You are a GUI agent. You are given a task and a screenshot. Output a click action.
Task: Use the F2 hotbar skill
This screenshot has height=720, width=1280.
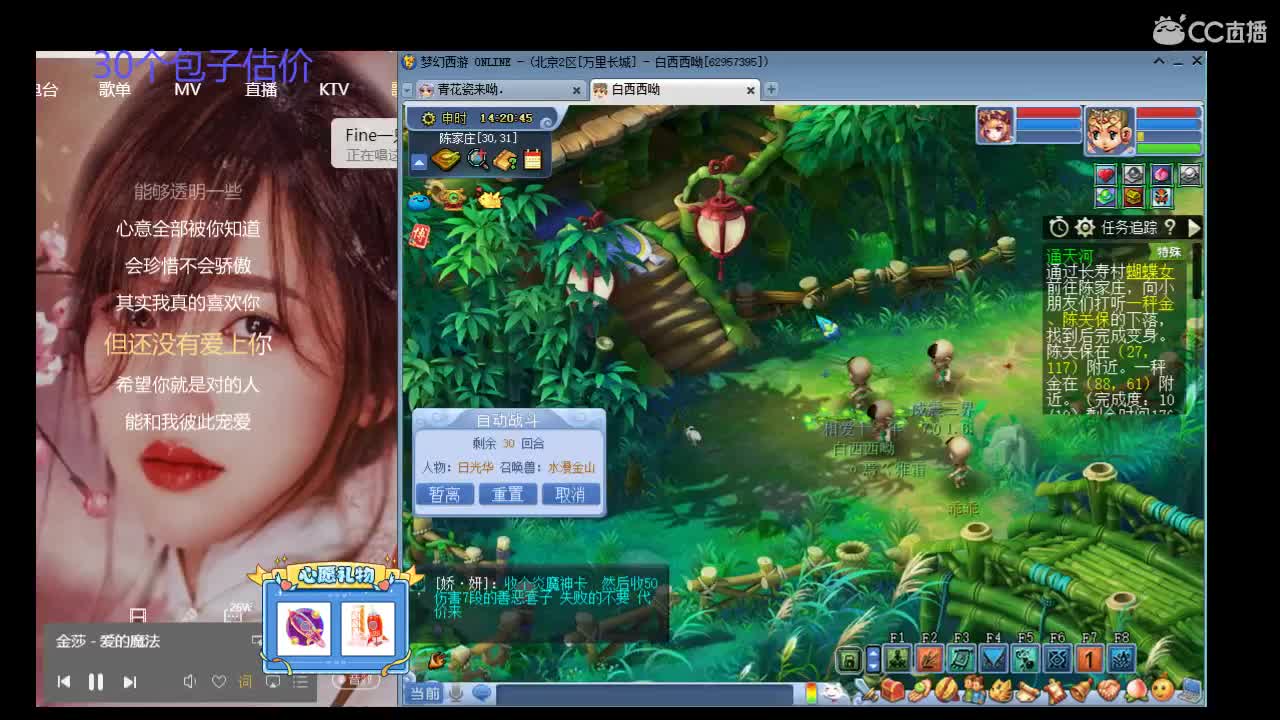[x=929, y=659]
